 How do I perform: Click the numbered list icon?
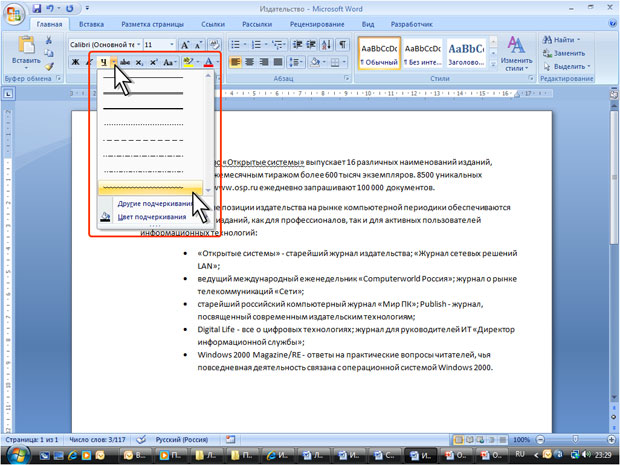pyautogui.click(x=256, y=44)
